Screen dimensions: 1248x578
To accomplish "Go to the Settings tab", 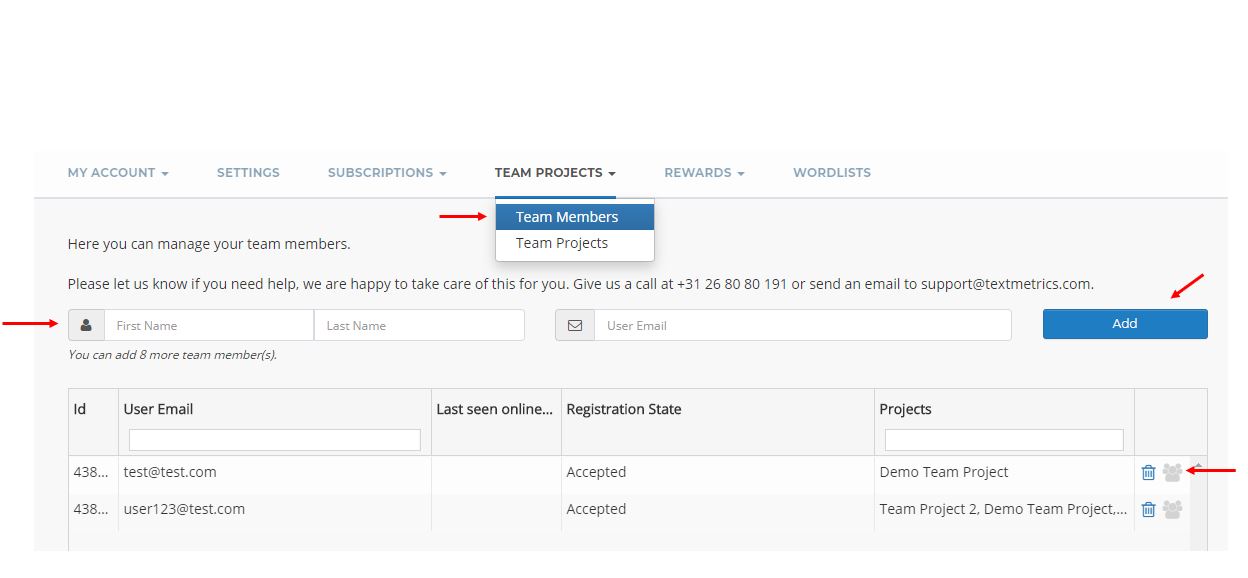I will [x=248, y=173].
